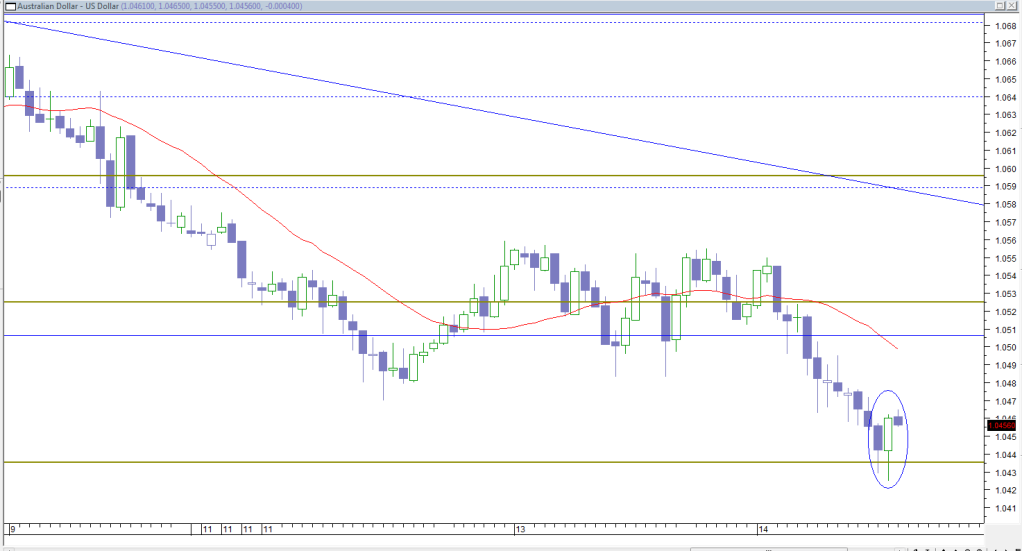Select the olive horizontal line near 1.0436
This screenshot has height=551, width=1022.
(493, 462)
